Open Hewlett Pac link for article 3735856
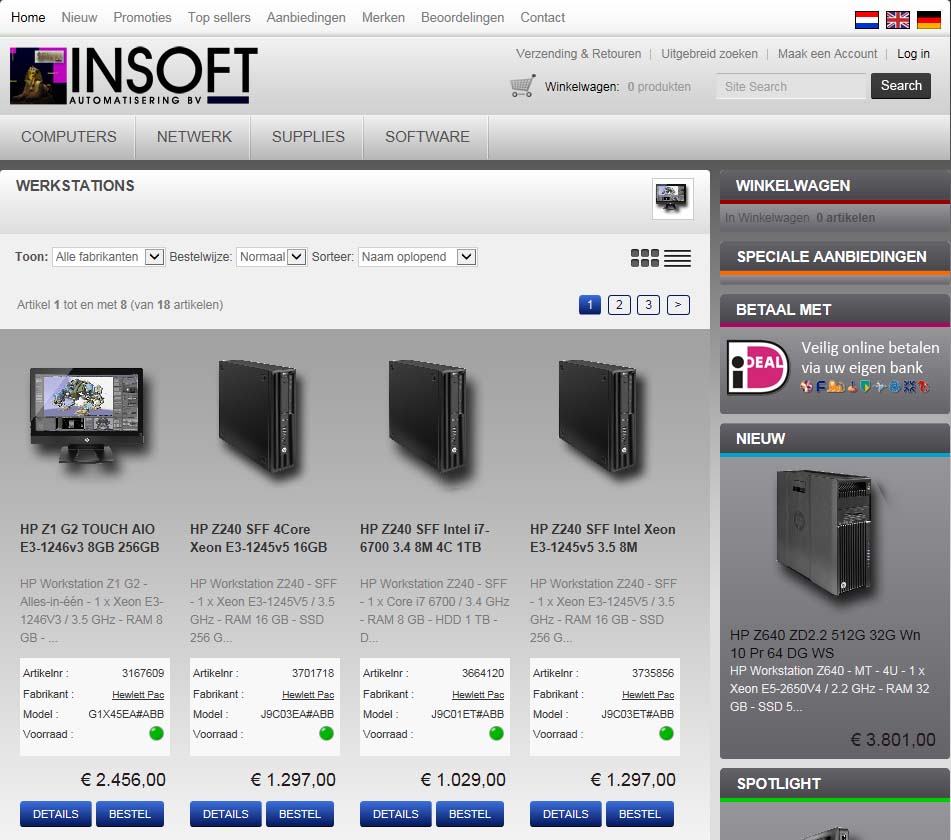Viewport: 951px width, 840px height. [x=648, y=694]
